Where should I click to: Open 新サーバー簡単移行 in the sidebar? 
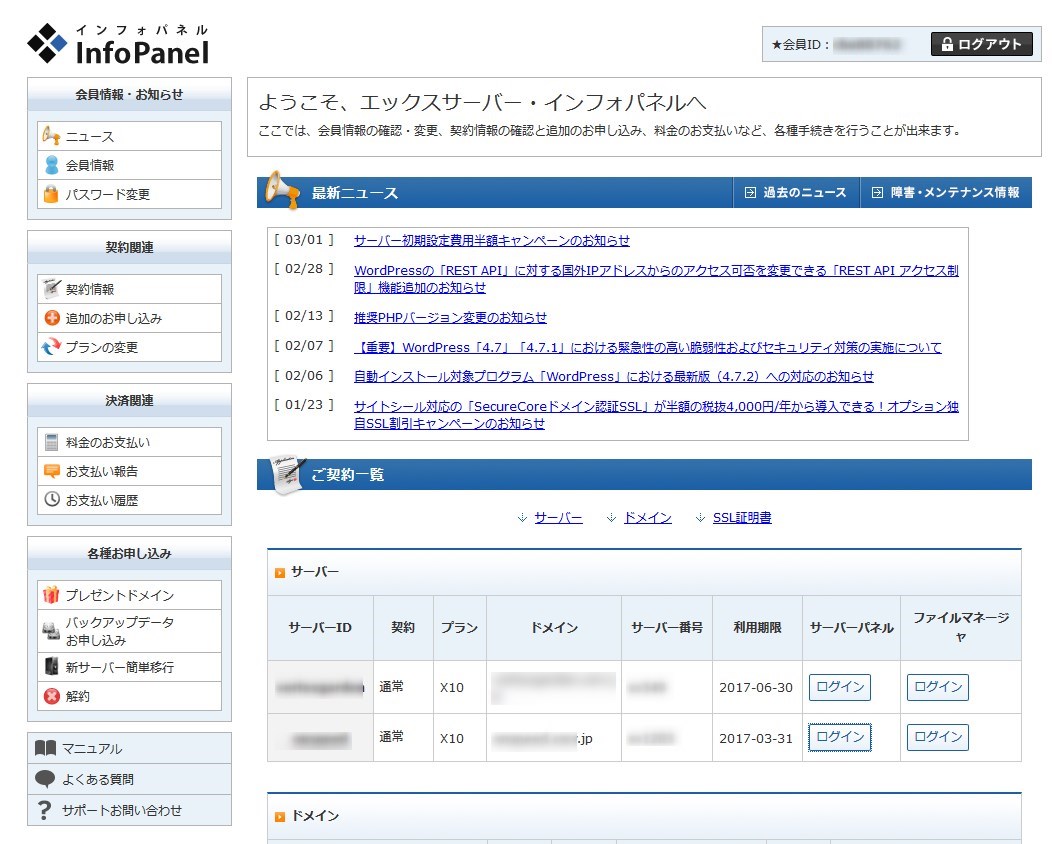click(129, 667)
